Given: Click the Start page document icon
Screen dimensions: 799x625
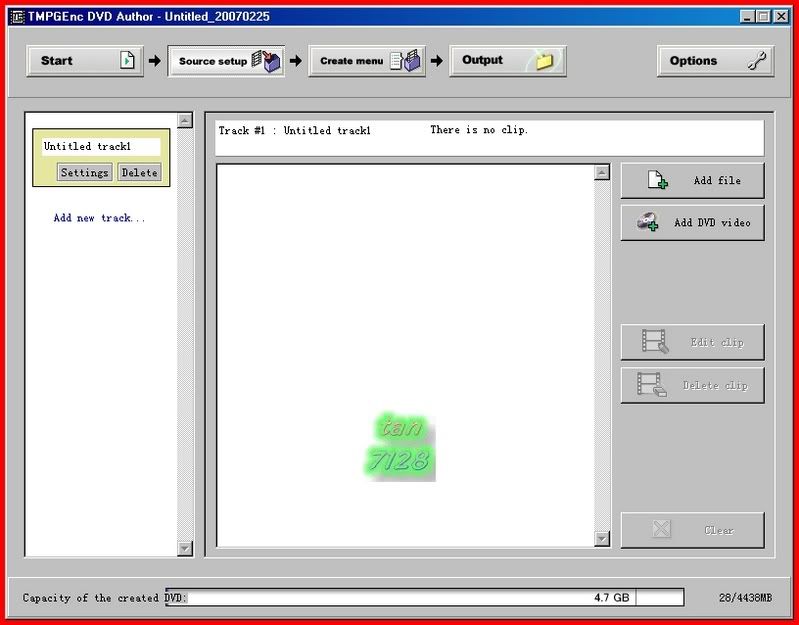Looking at the screenshot, I should (x=127, y=60).
